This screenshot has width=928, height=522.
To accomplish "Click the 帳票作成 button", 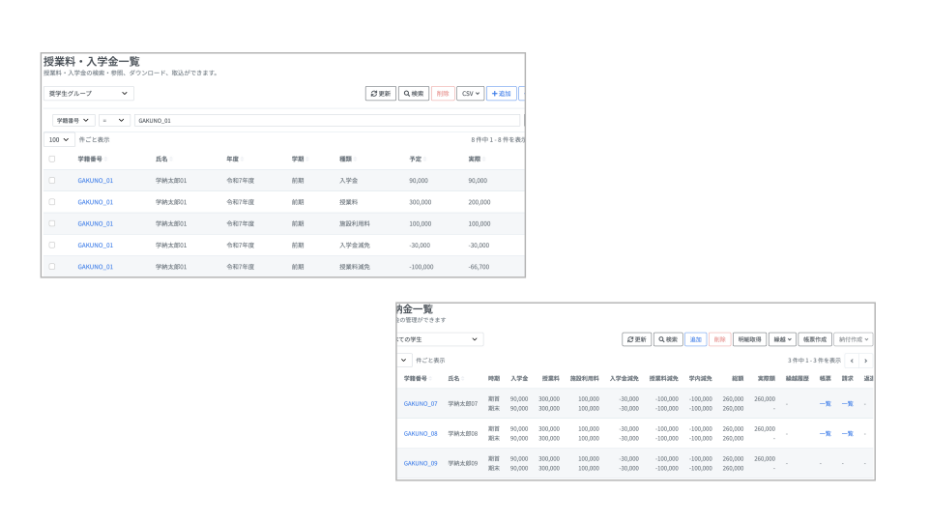I will (x=814, y=340).
